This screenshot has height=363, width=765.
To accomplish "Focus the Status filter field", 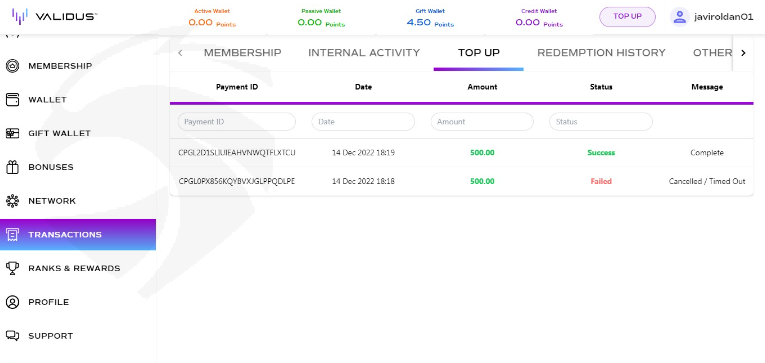I will coord(601,121).
